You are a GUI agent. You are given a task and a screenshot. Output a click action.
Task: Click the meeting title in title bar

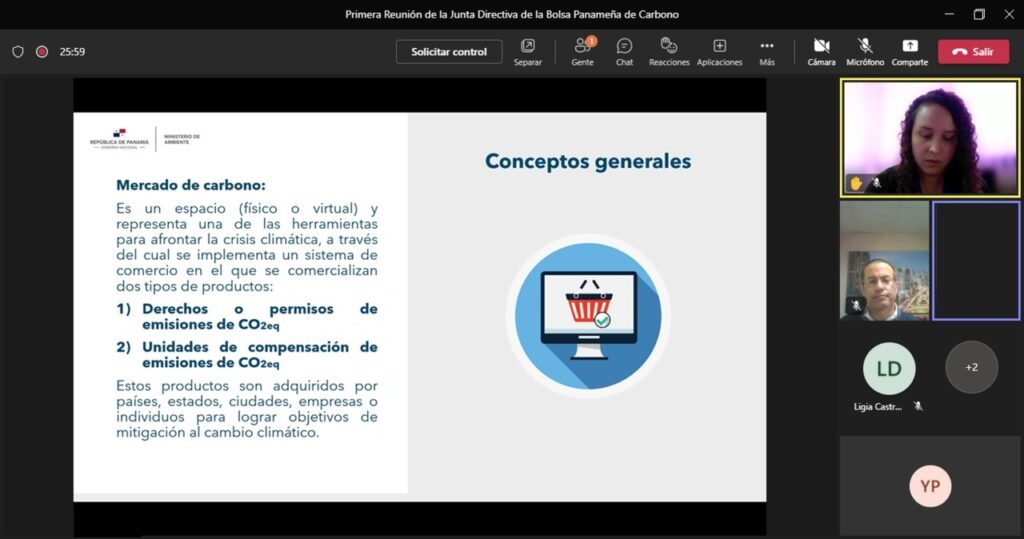point(511,14)
